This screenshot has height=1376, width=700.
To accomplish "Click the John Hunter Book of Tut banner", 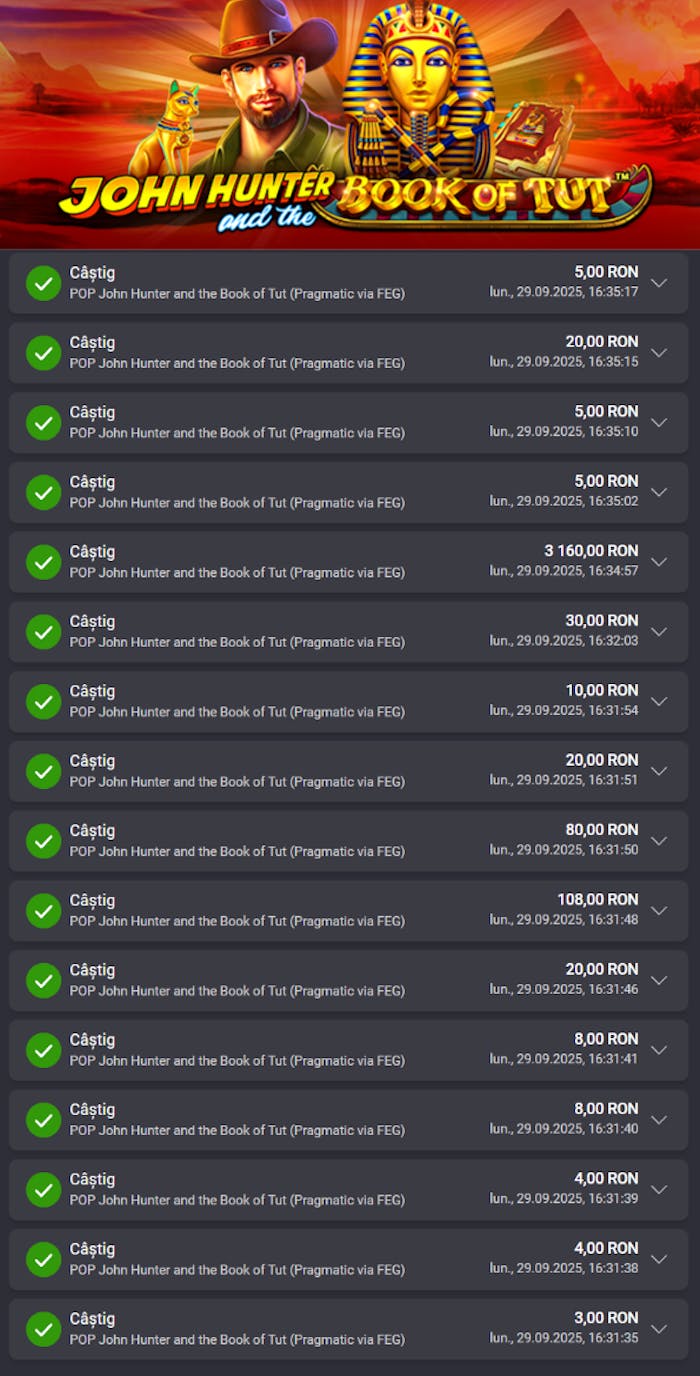I will tap(350, 124).
